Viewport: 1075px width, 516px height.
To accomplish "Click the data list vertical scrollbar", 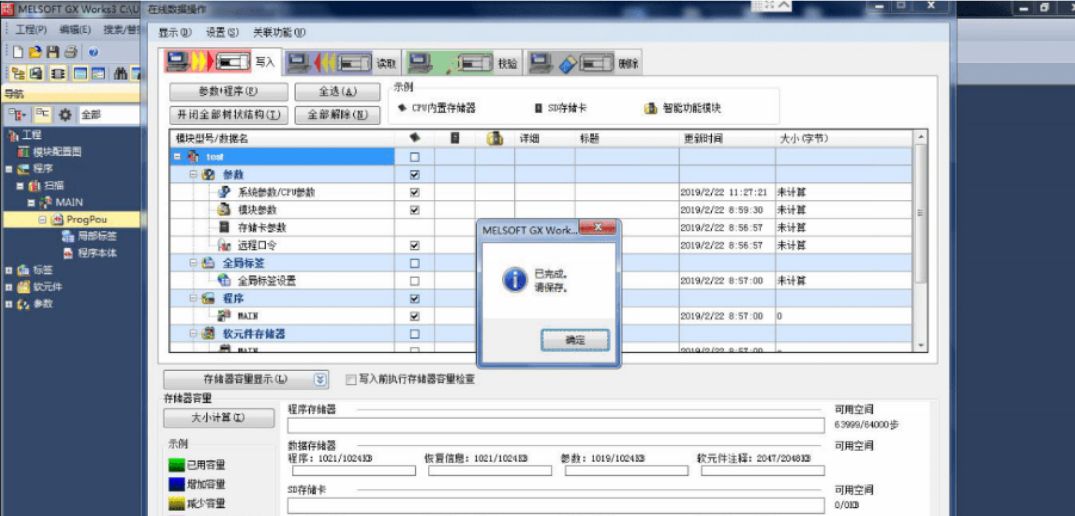I will 921,240.
